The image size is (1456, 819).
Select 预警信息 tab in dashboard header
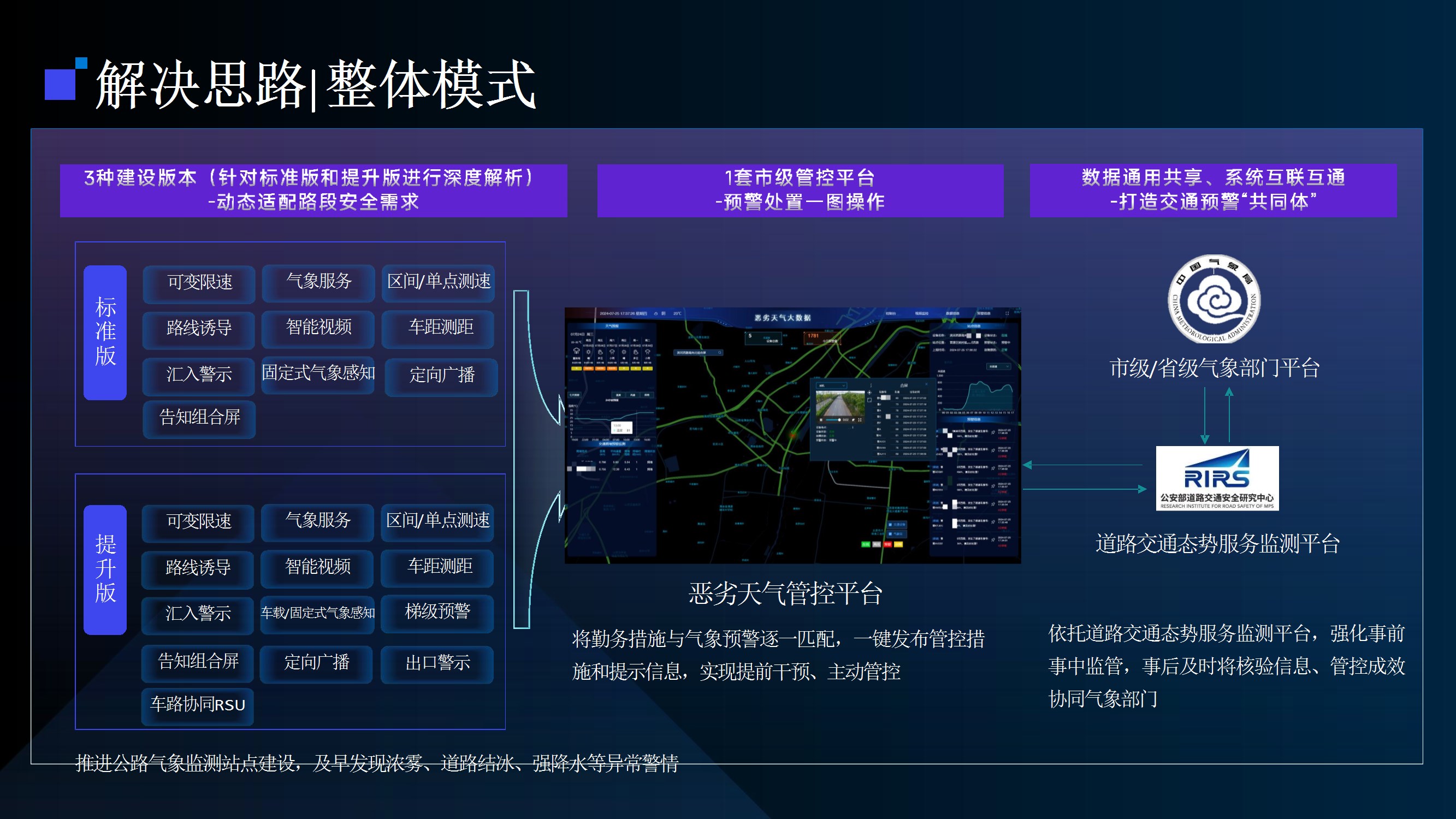coord(984,313)
